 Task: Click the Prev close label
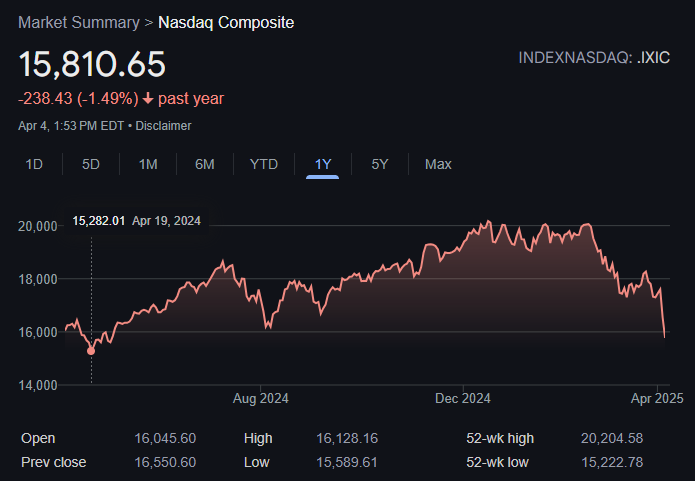tap(54, 462)
